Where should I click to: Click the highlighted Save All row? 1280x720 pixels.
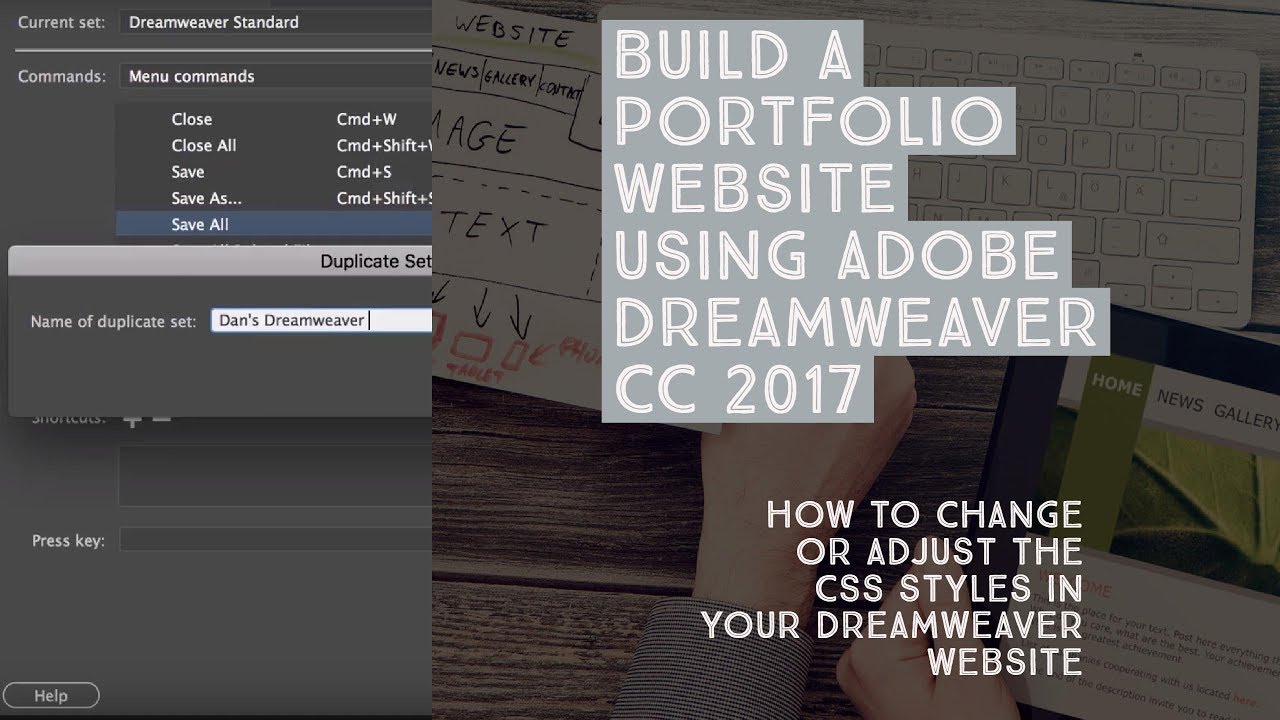pyautogui.click(x=274, y=224)
